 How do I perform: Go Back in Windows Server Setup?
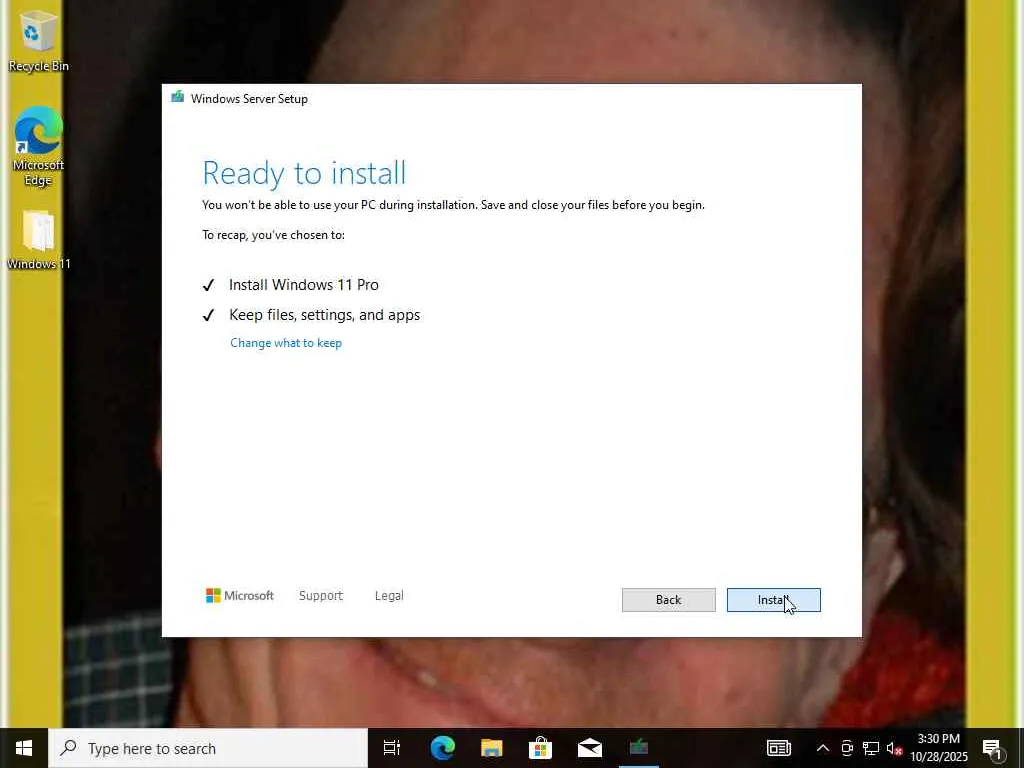pyautogui.click(x=668, y=600)
